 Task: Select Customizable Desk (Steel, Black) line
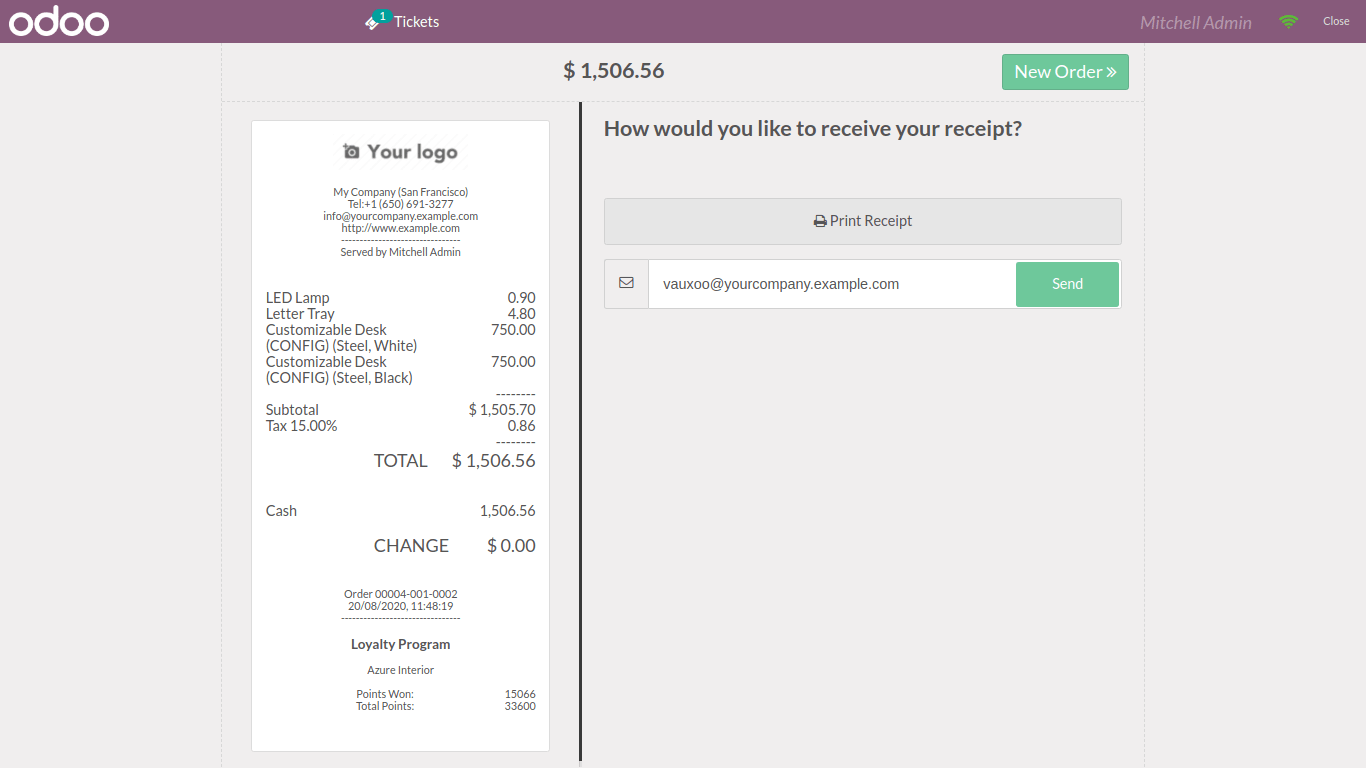(x=401, y=370)
